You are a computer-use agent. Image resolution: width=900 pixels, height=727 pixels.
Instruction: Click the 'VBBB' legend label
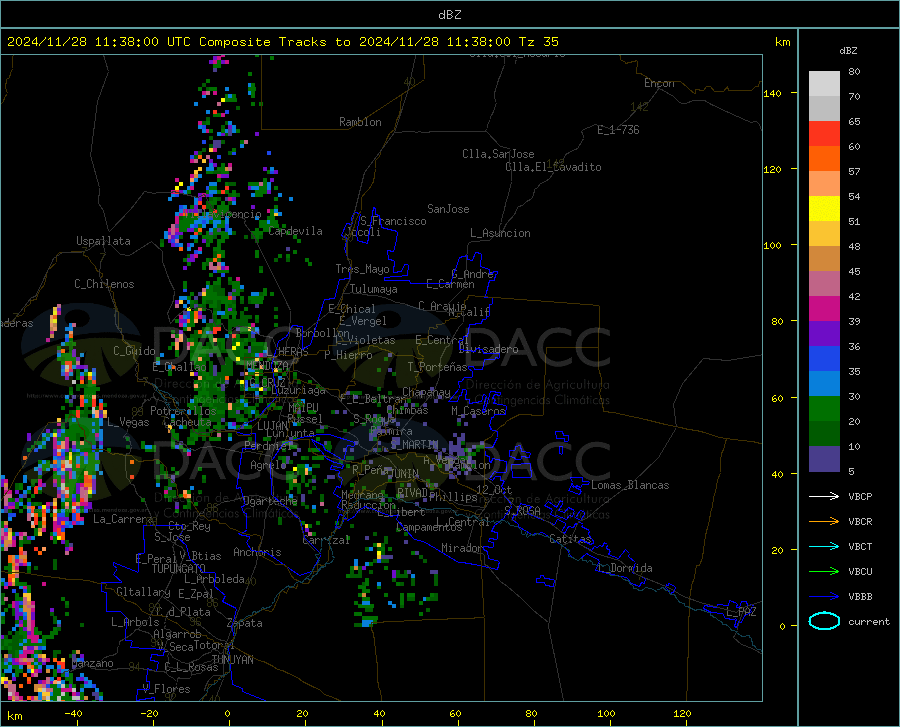click(860, 597)
